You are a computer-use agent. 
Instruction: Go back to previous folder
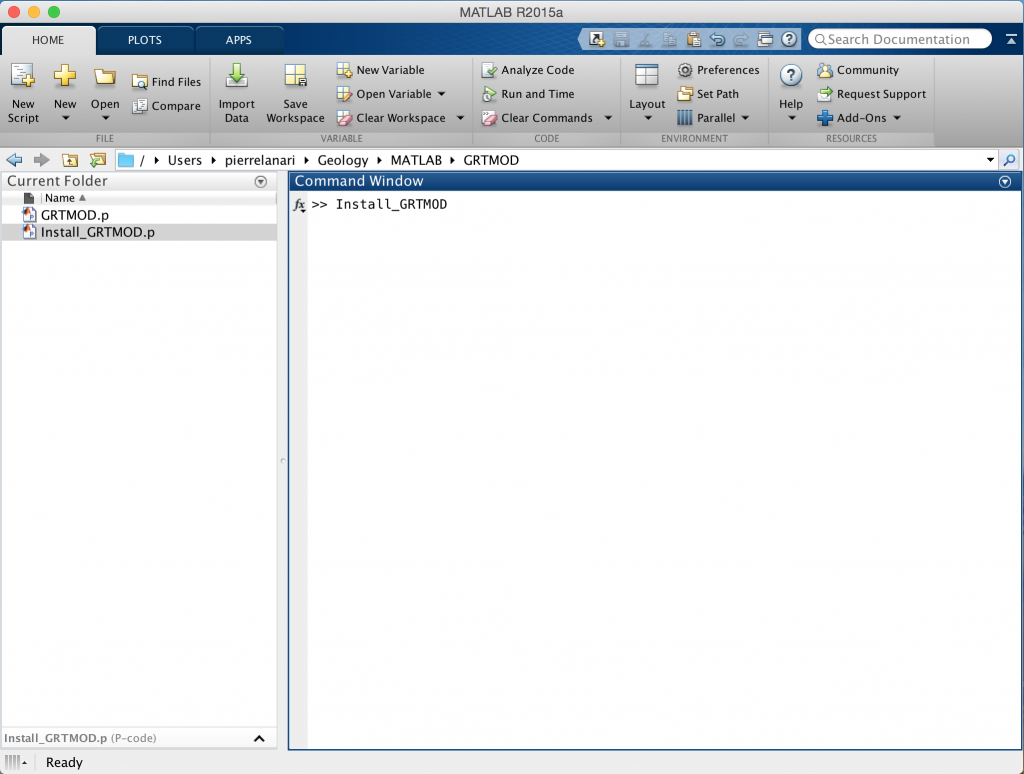(14, 160)
